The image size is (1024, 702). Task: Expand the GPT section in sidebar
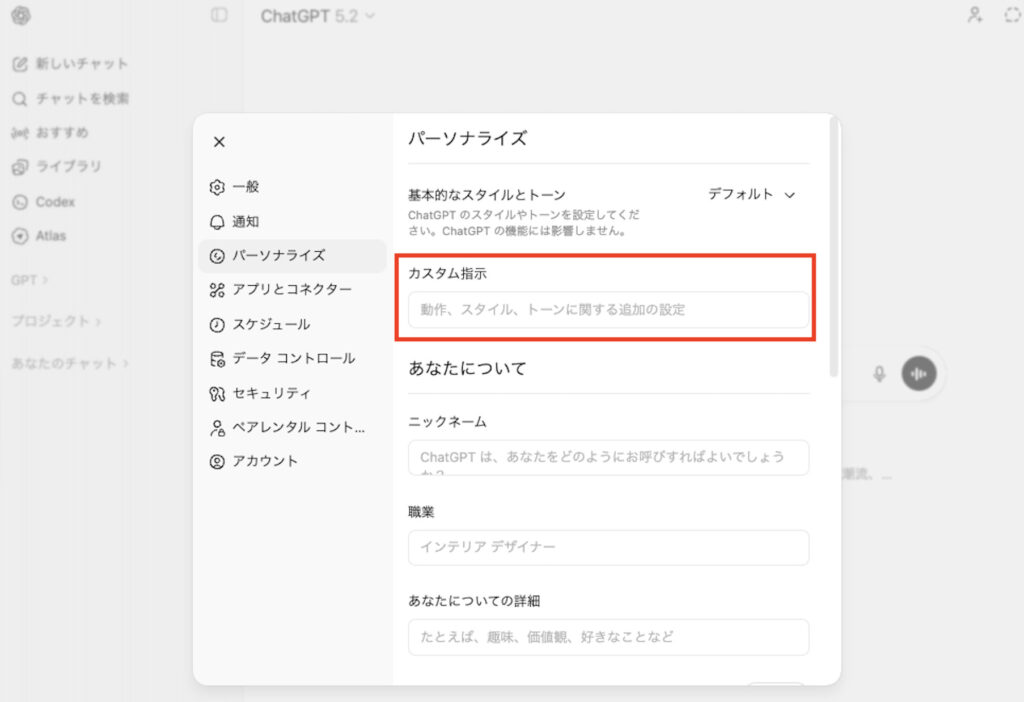pyautogui.click(x=29, y=280)
